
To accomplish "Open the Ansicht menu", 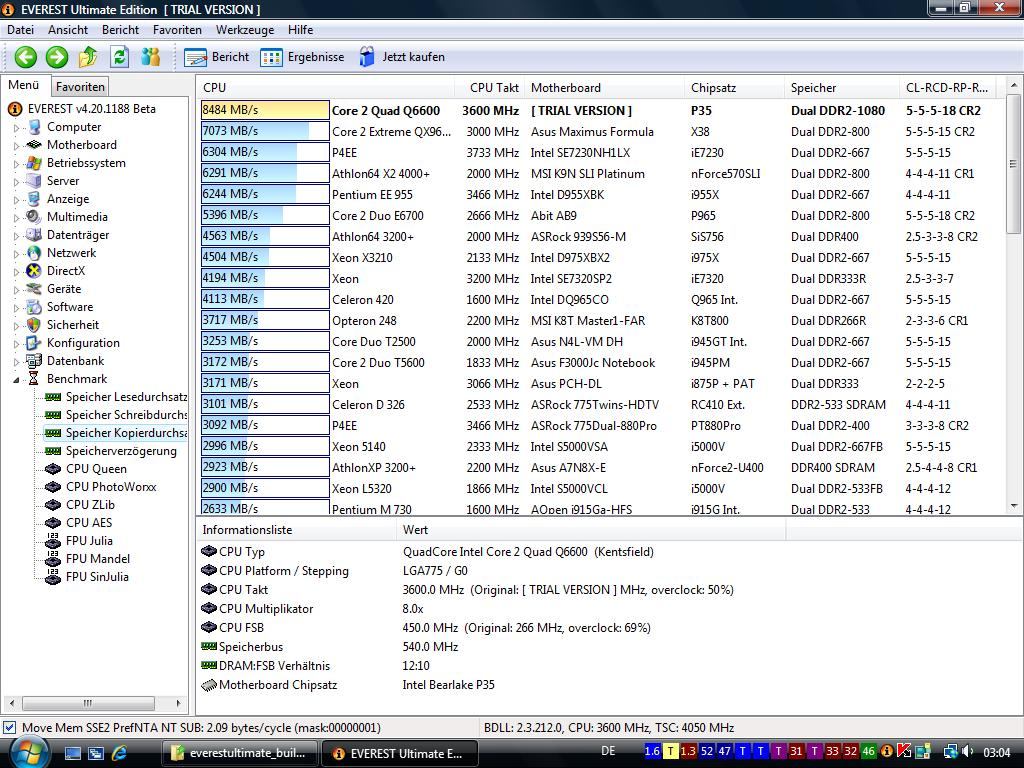I will pos(68,29).
